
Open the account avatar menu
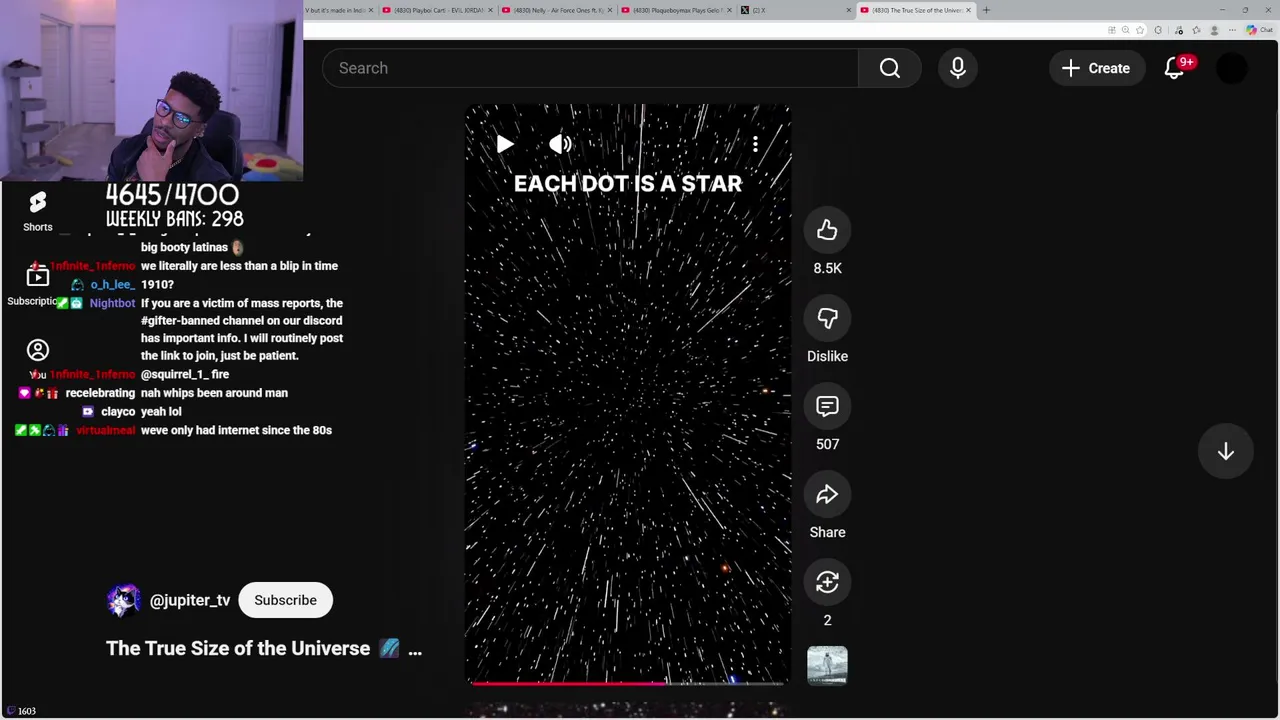1232,68
